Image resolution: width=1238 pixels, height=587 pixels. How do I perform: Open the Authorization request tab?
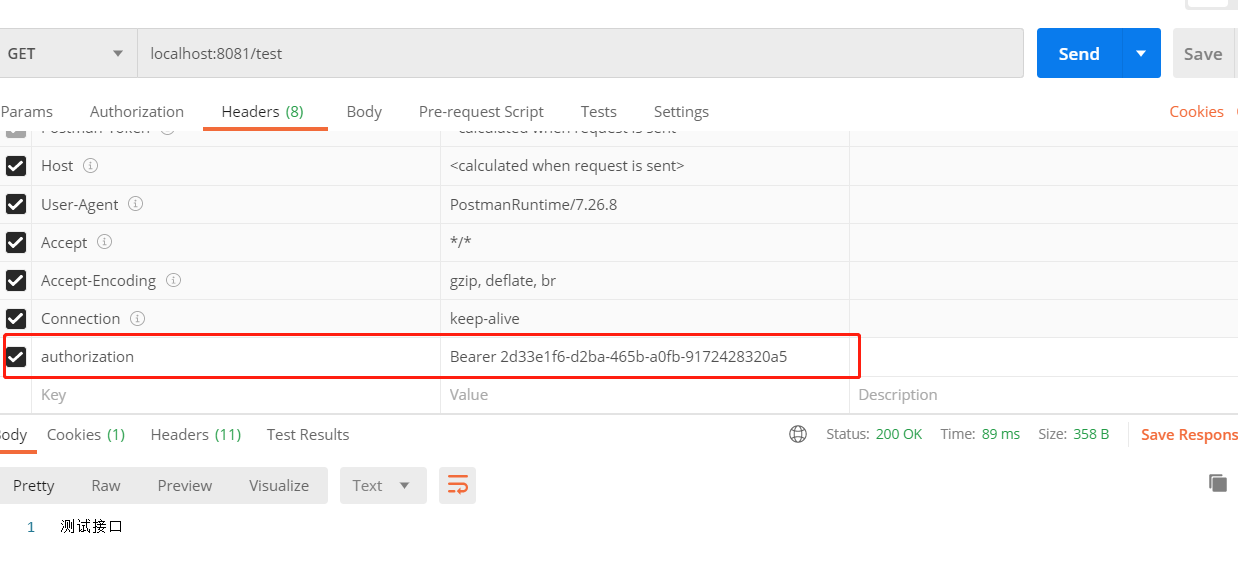[x=137, y=112]
